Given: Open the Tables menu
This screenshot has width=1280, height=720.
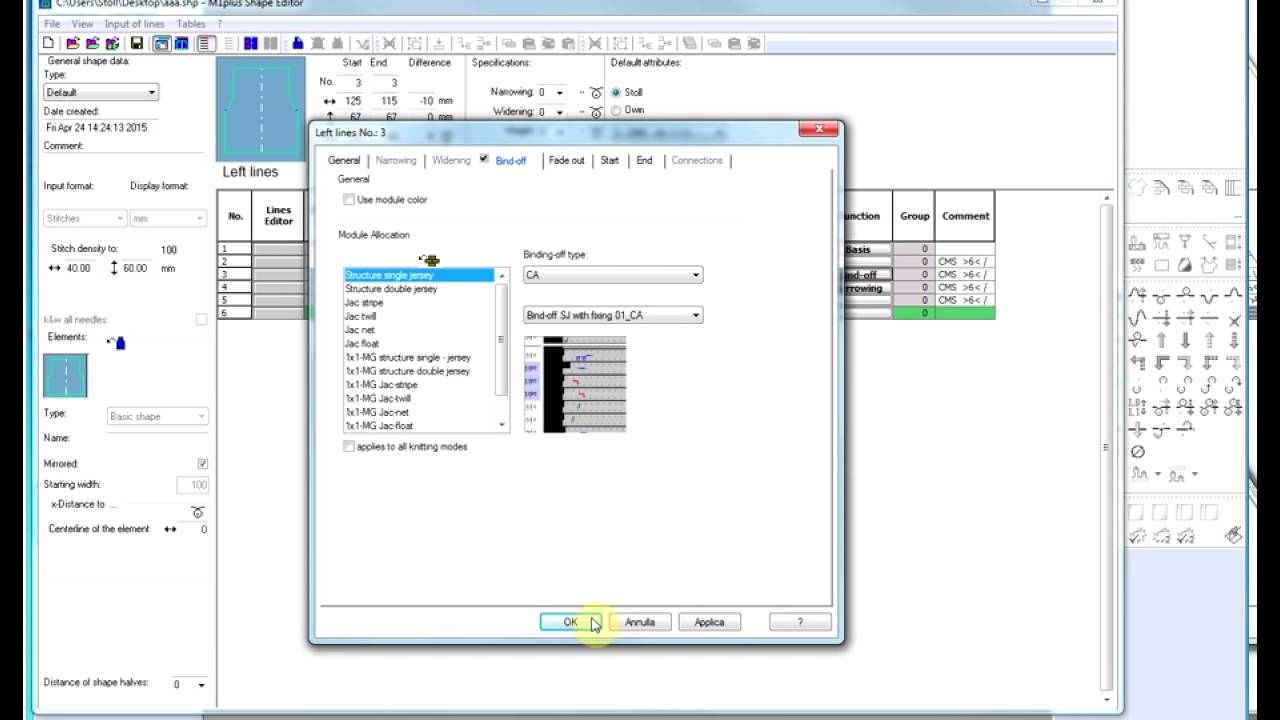Looking at the screenshot, I should click(191, 24).
